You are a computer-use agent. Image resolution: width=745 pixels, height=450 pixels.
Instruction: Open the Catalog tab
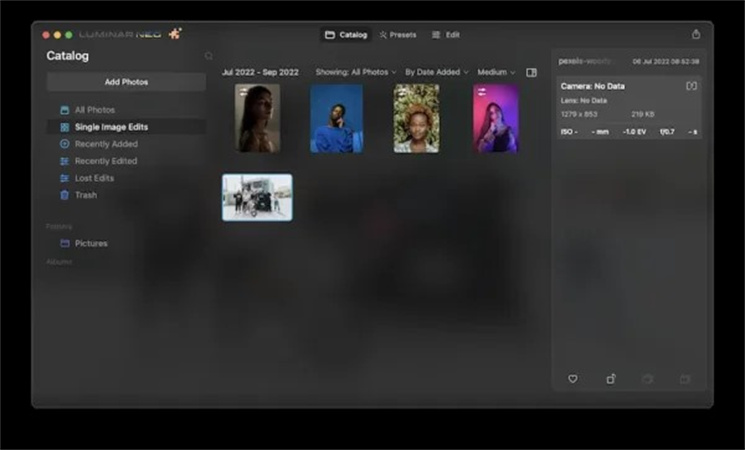[x=346, y=35]
